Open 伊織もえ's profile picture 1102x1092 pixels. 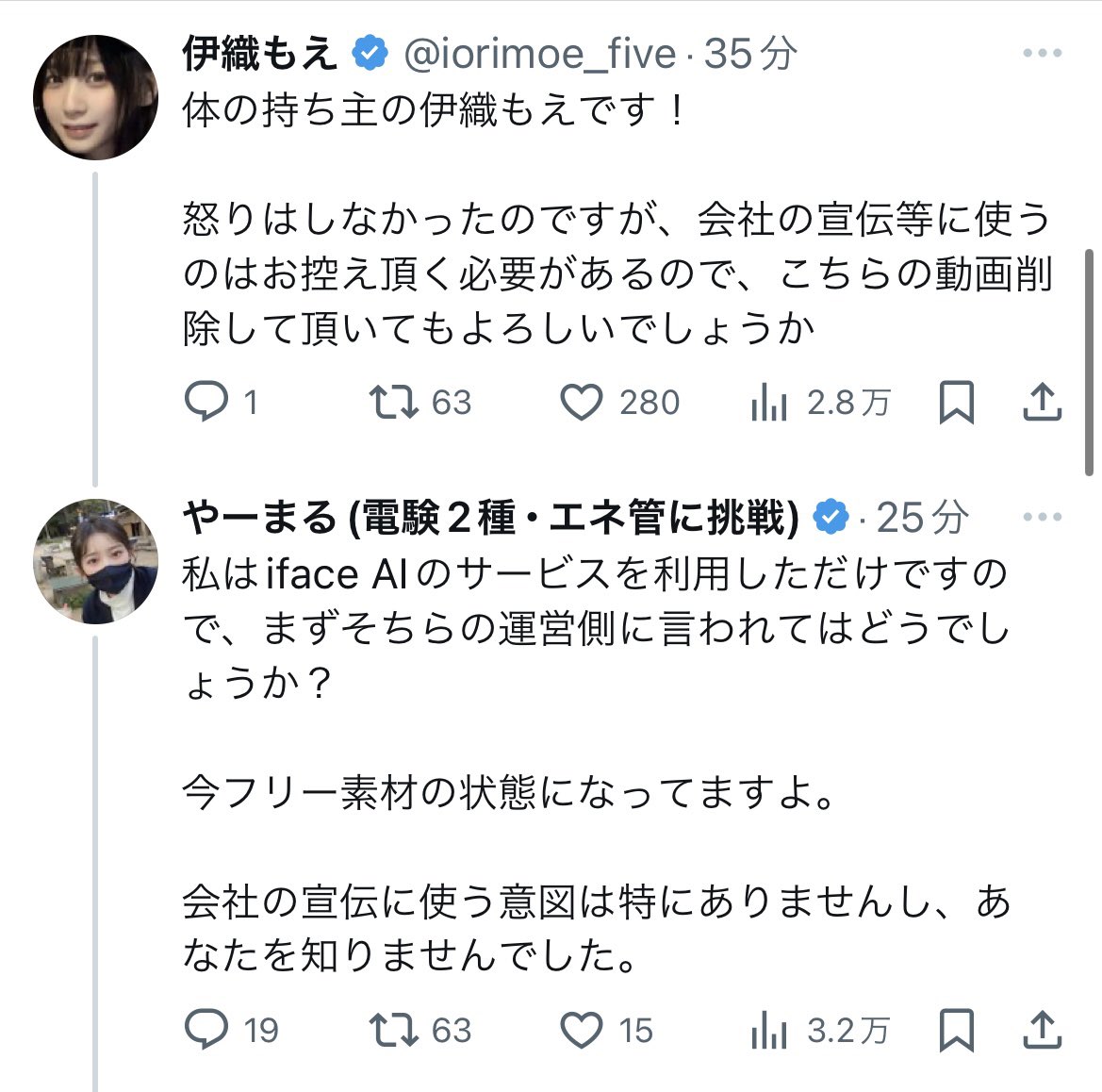pyautogui.click(x=95, y=97)
